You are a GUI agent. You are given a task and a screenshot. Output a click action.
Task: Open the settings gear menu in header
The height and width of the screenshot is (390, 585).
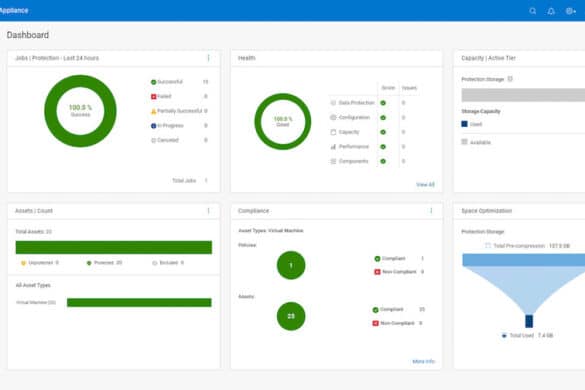(570, 11)
